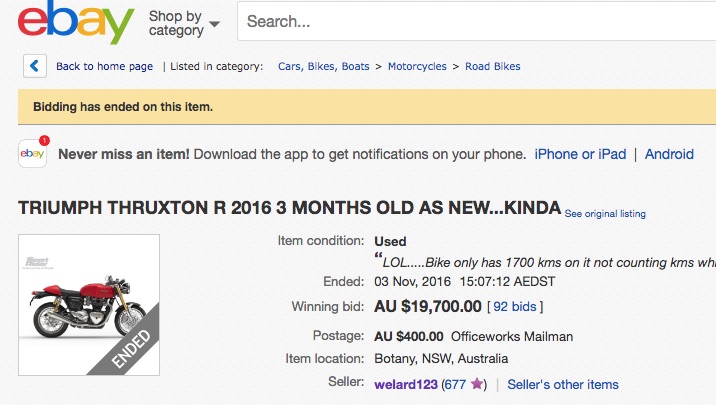Open seller welard123 profile

[405, 384]
